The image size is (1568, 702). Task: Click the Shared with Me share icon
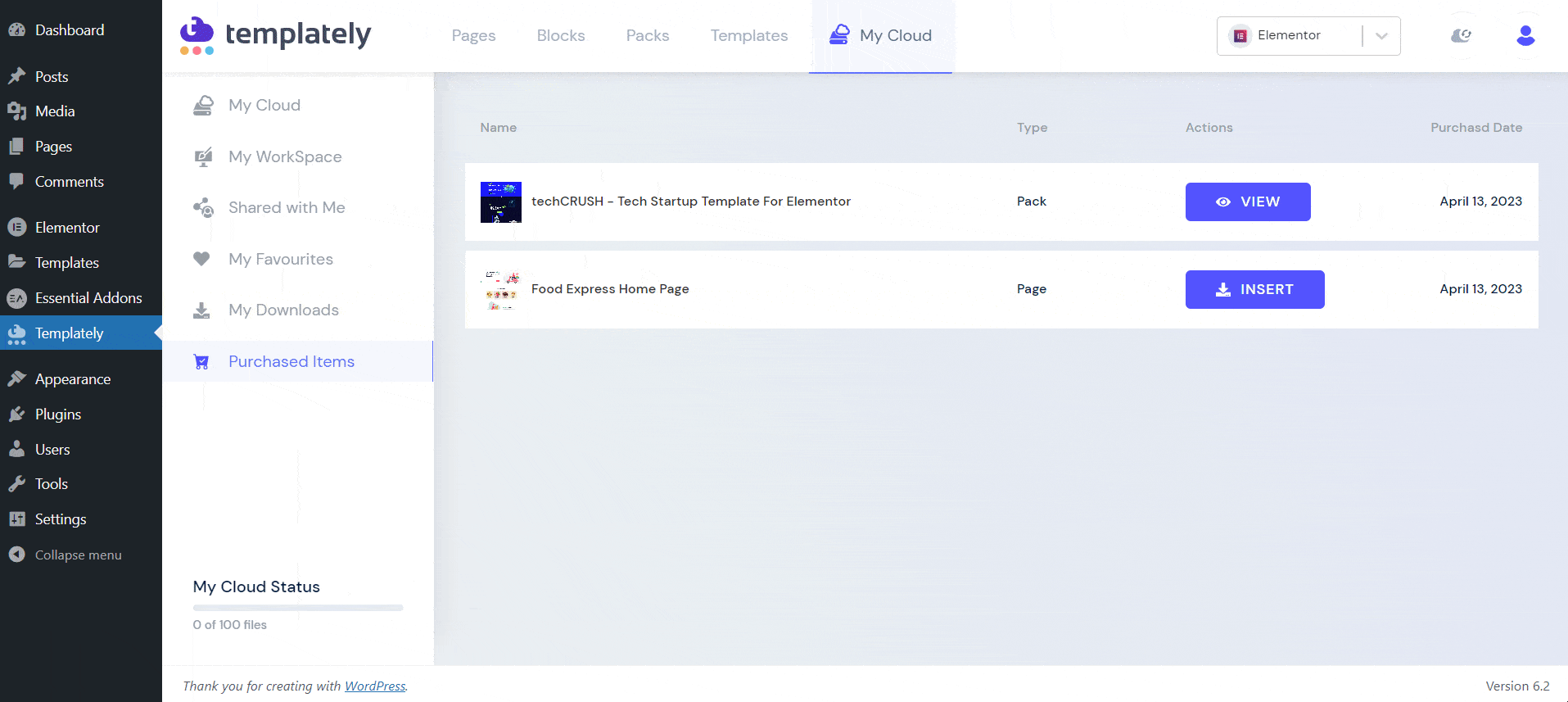click(203, 208)
